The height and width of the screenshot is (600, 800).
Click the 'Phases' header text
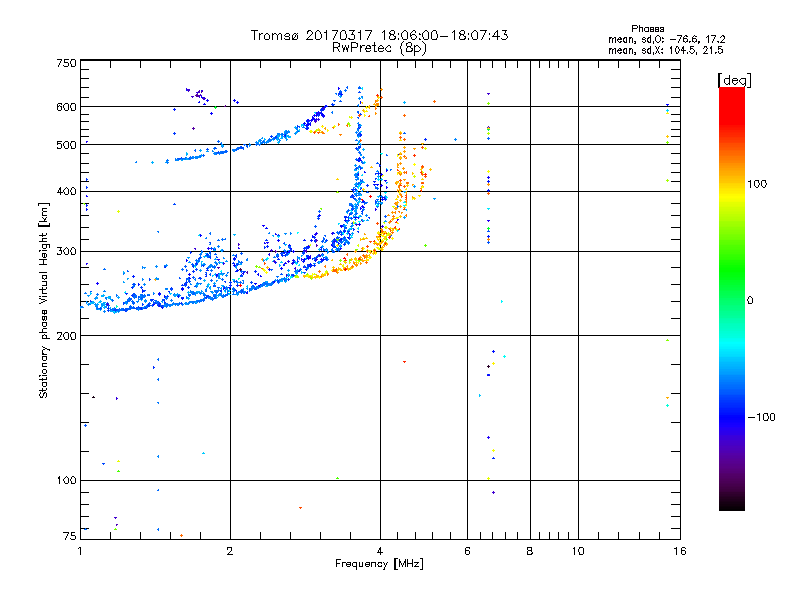[647, 29]
